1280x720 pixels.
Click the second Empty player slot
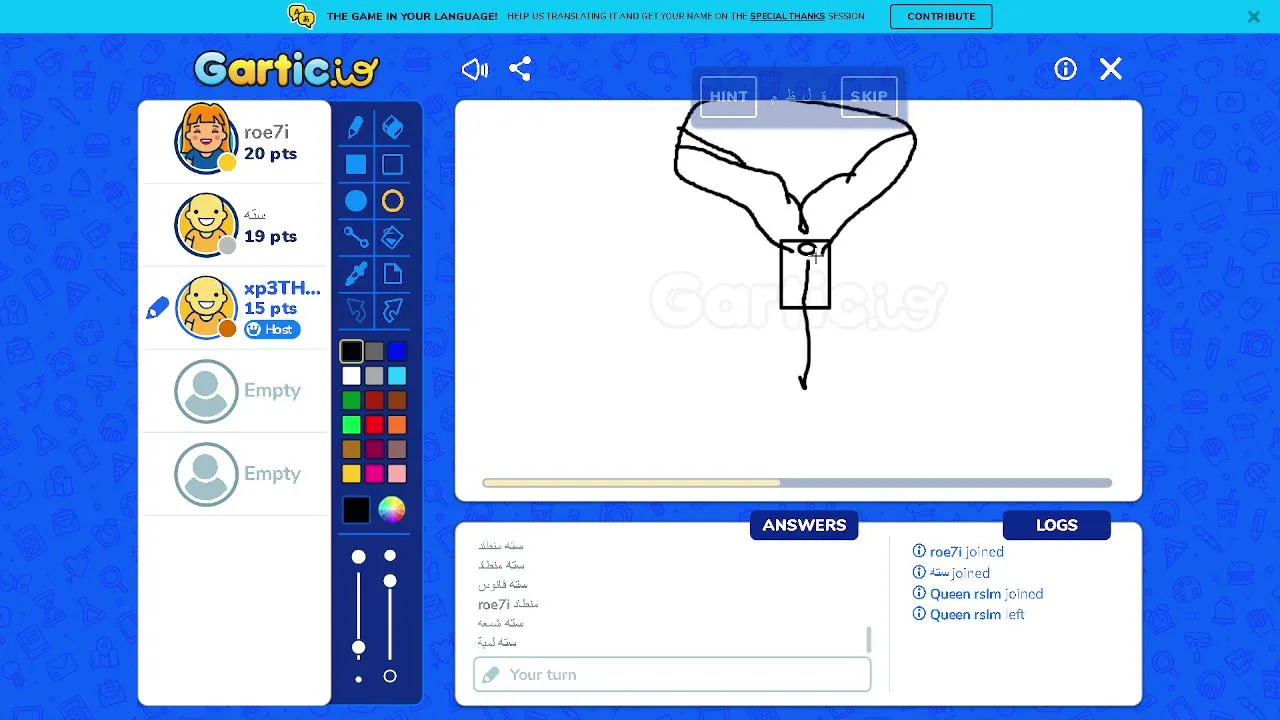click(x=236, y=473)
